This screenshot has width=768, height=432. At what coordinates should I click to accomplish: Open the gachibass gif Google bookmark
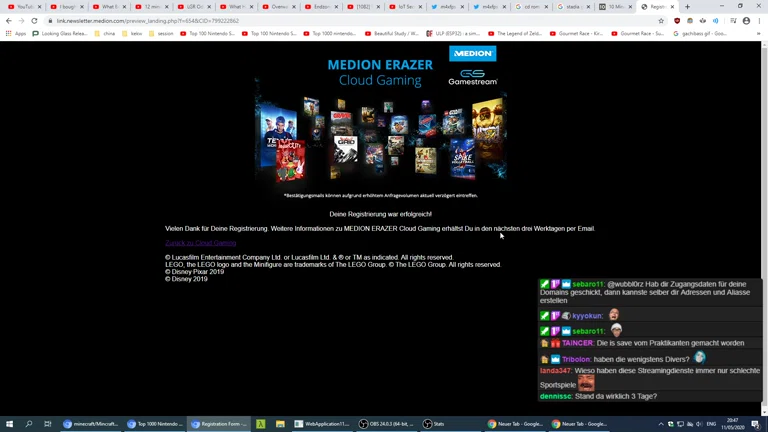(x=700, y=34)
